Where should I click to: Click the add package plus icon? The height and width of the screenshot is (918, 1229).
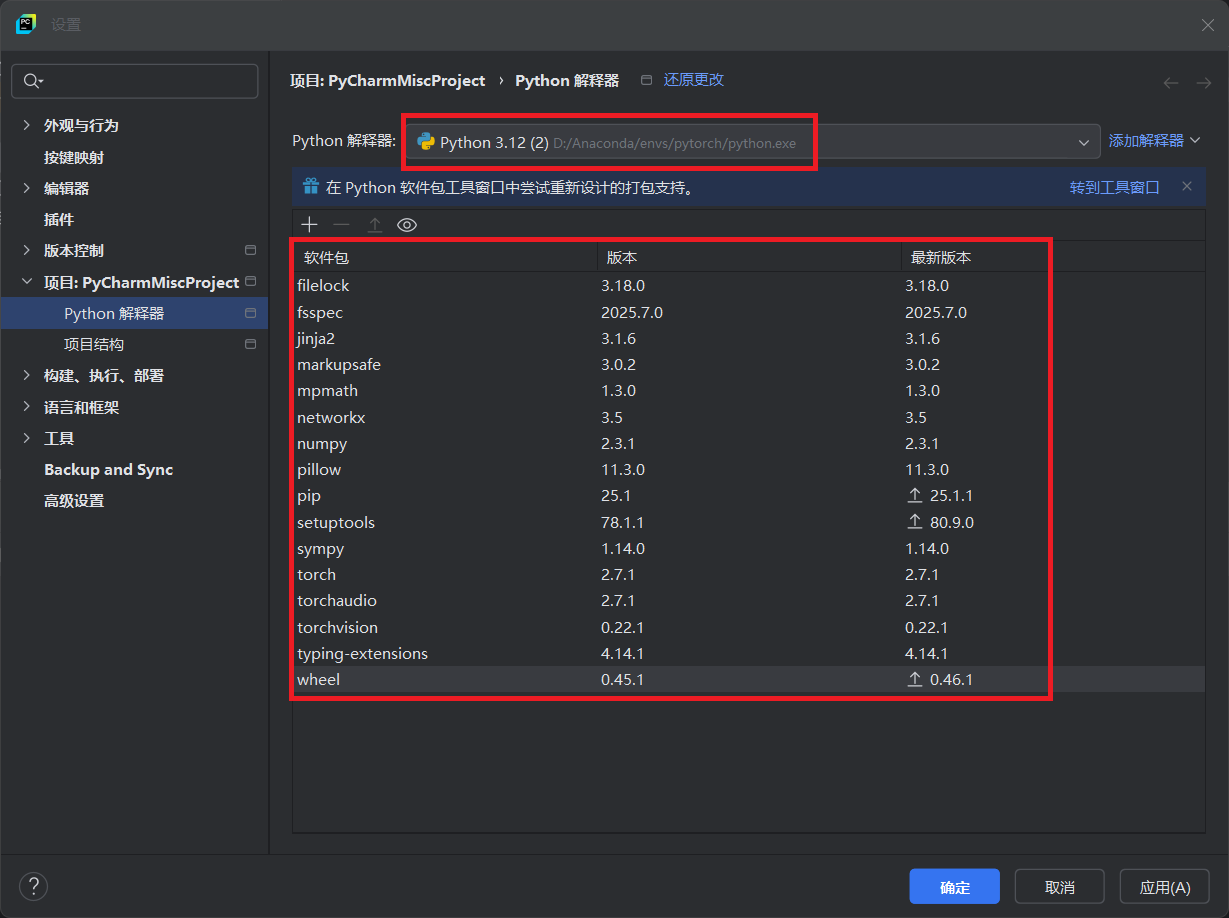tap(309, 225)
